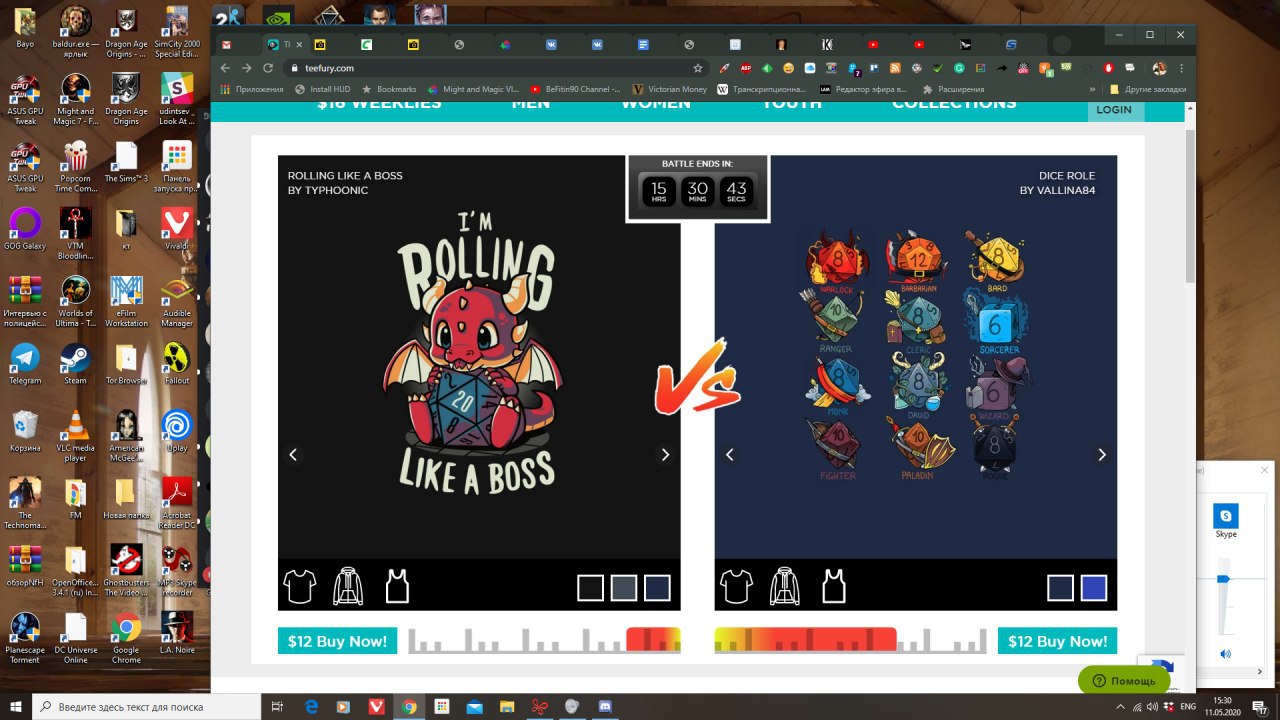Go forward in Chrome

pyautogui.click(x=246, y=68)
